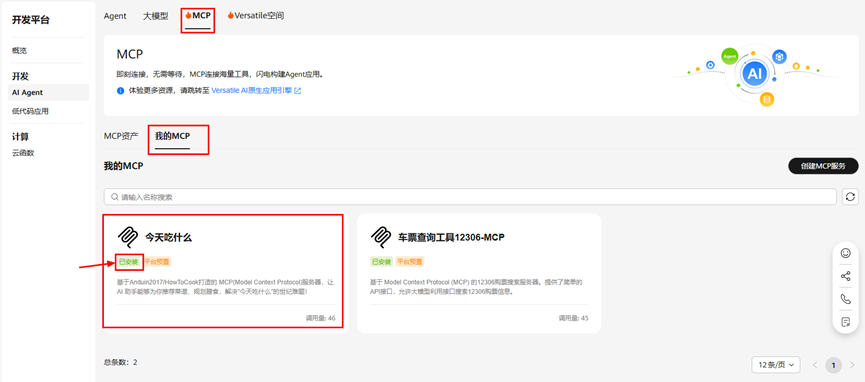The width and height of the screenshot is (865, 382).
Task: Open the document note icon in floating panel
Action: (845, 321)
